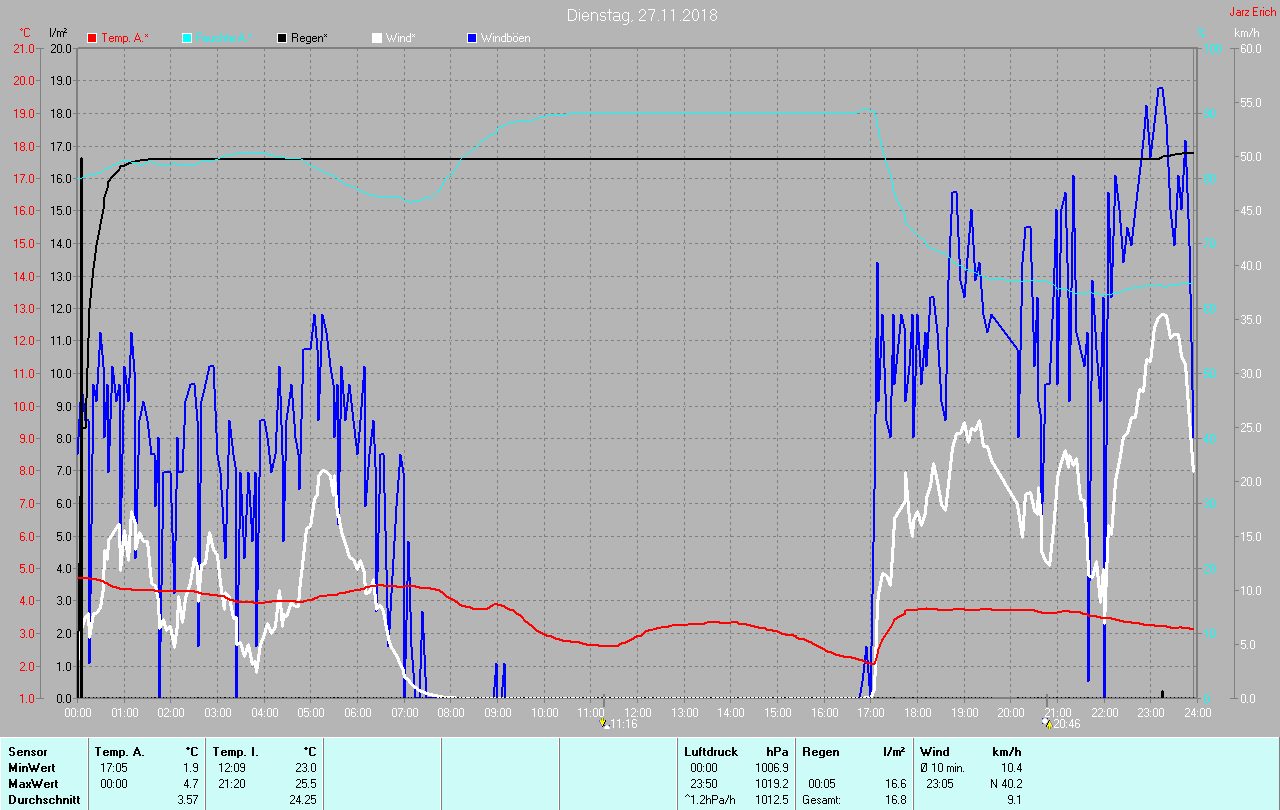Click the km/h axis unit label at top right
Viewport: 1280px width, 810px height.
coord(1247,33)
